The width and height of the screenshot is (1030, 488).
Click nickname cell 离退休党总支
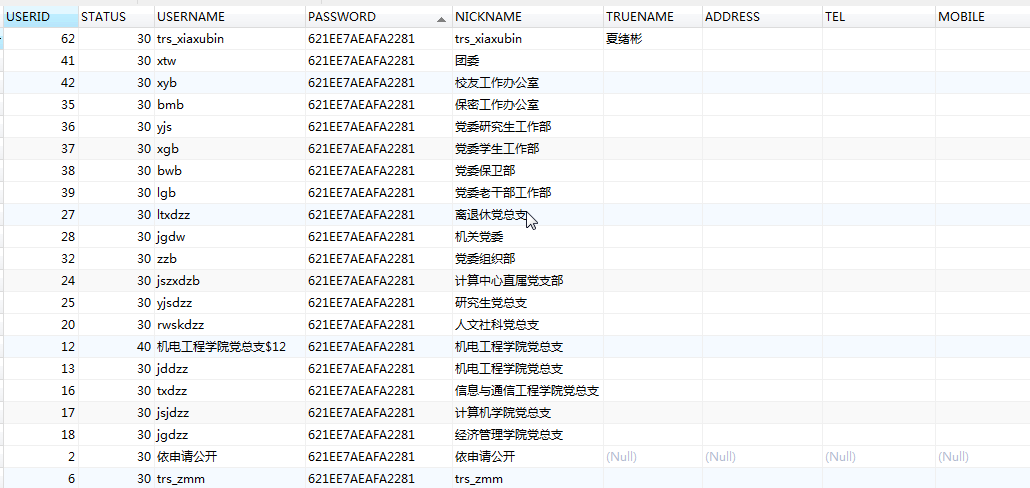tap(528, 215)
